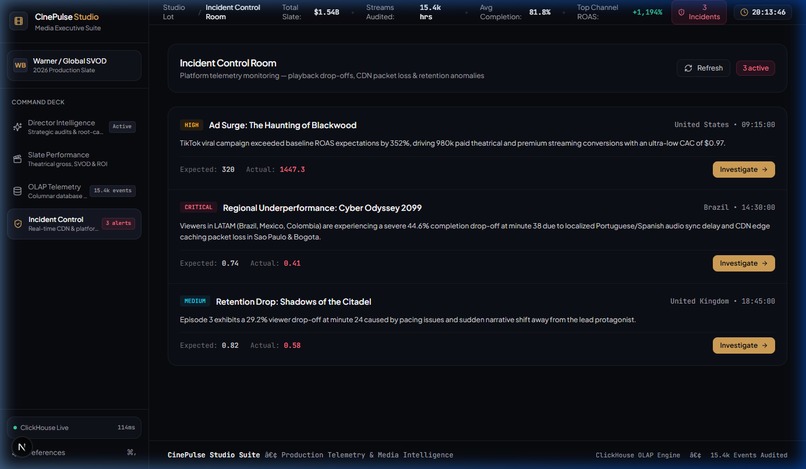
Task: Click the COMMAND DECK section label
Action: point(38,102)
